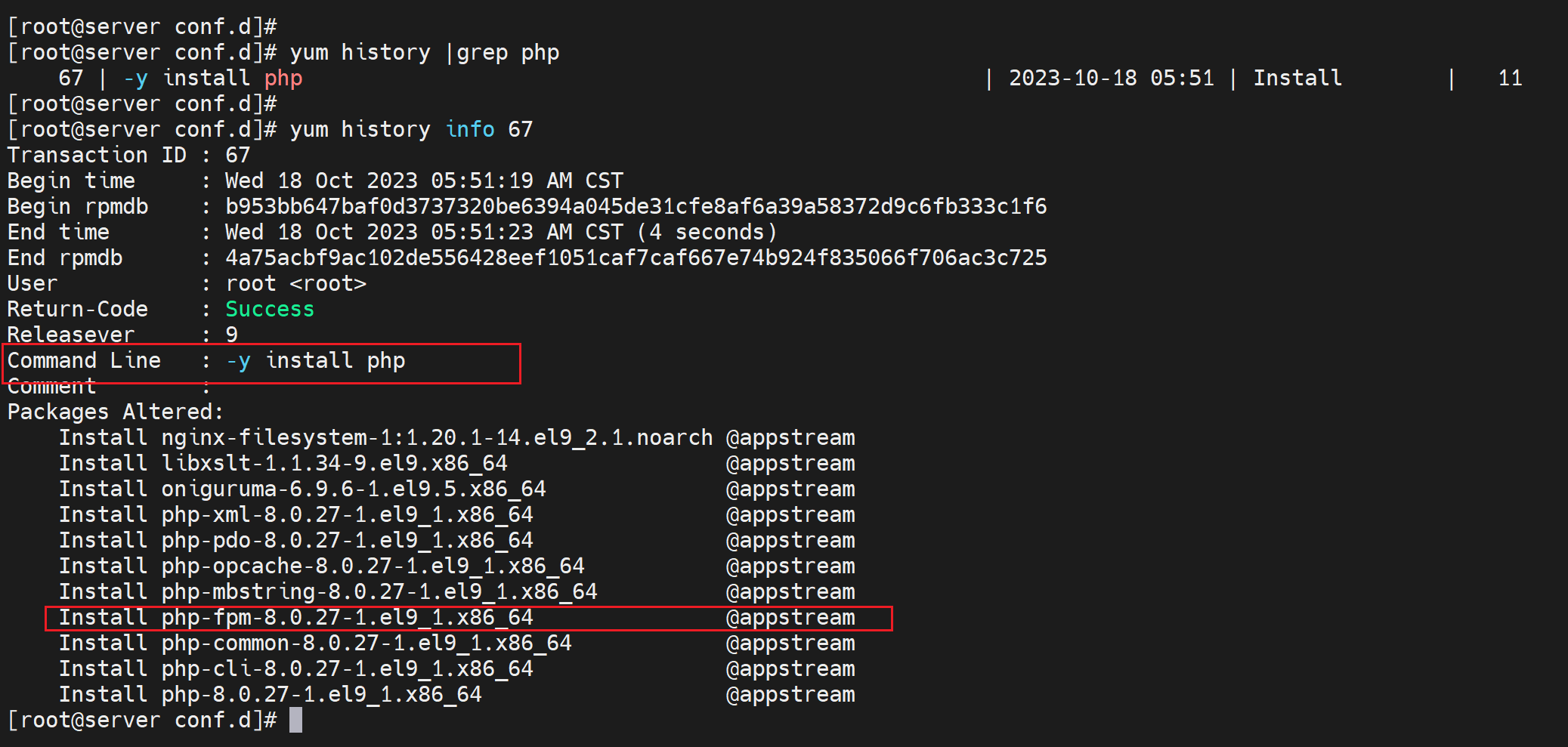Click the nginx-filesystem package name

(x=436, y=437)
